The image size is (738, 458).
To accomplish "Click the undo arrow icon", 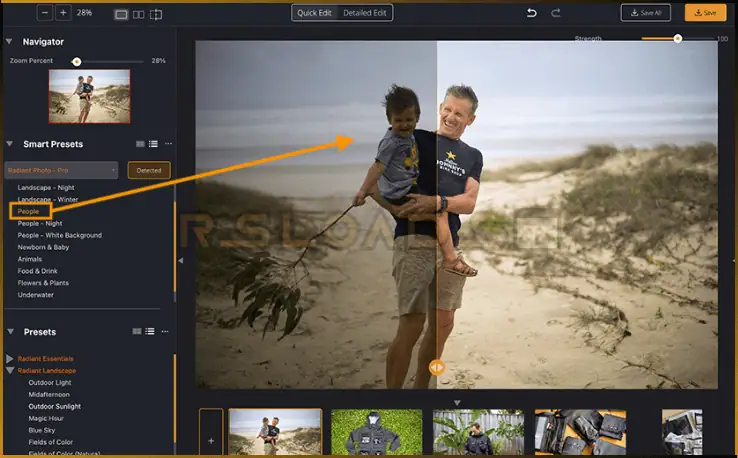I will coord(531,13).
